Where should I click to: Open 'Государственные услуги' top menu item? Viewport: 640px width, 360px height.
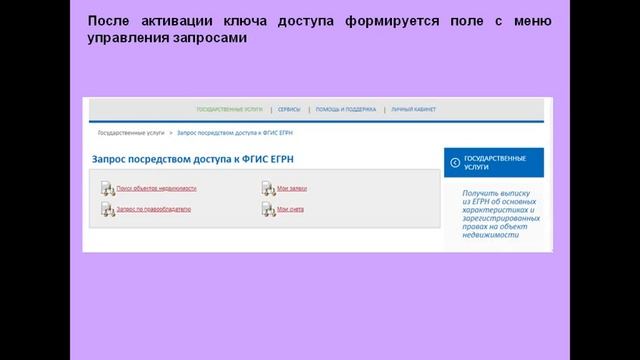pyautogui.click(x=229, y=109)
